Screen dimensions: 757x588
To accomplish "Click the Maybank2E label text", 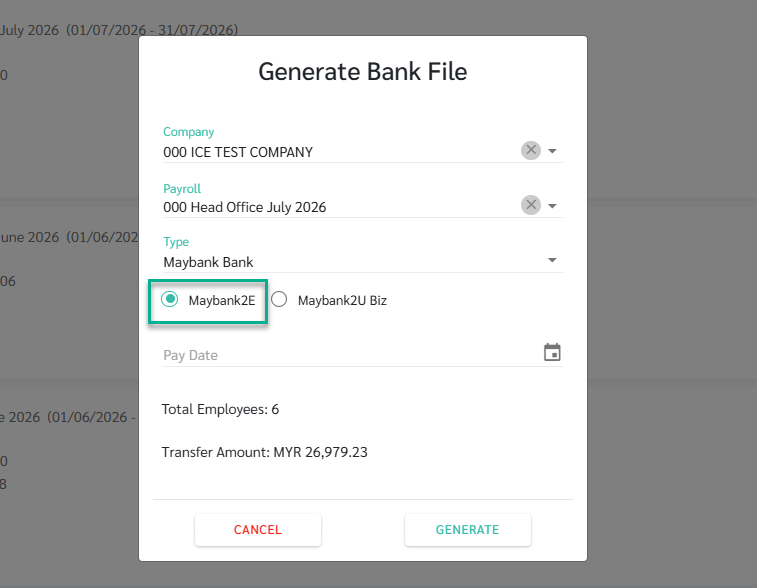I will pyautogui.click(x=222, y=300).
